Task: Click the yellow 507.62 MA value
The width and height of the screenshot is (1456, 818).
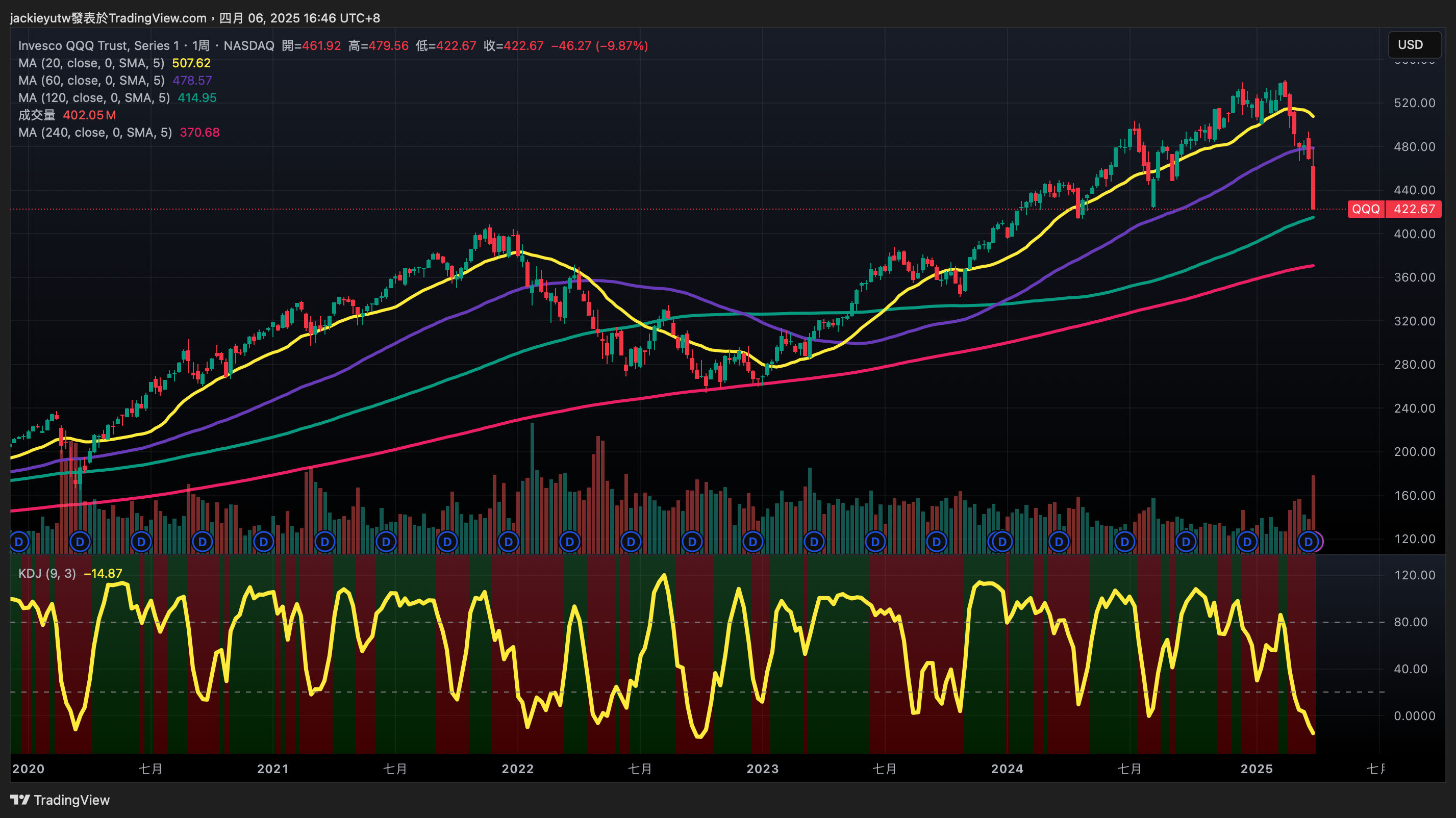Action: click(x=191, y=63)
